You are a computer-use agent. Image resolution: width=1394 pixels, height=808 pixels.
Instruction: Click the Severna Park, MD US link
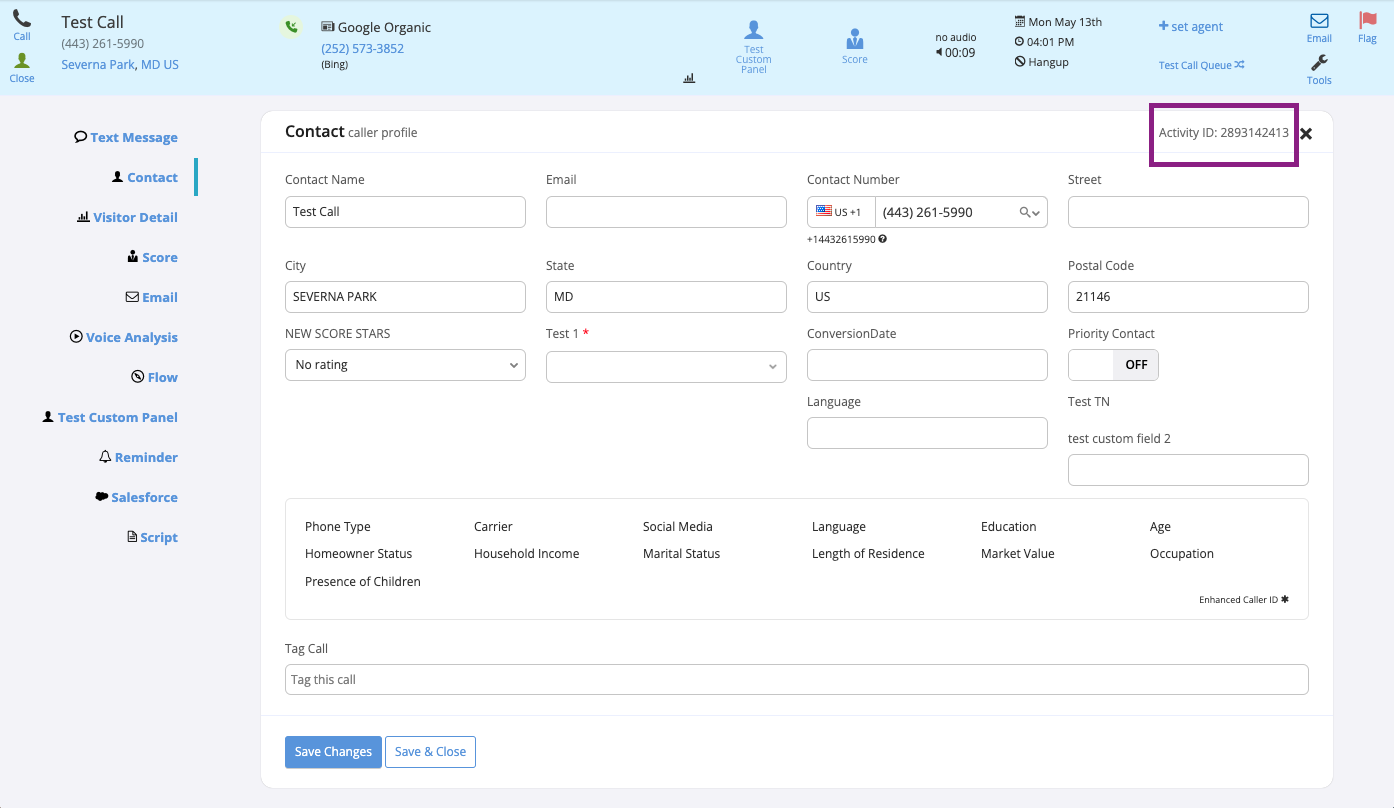[120, 64]
